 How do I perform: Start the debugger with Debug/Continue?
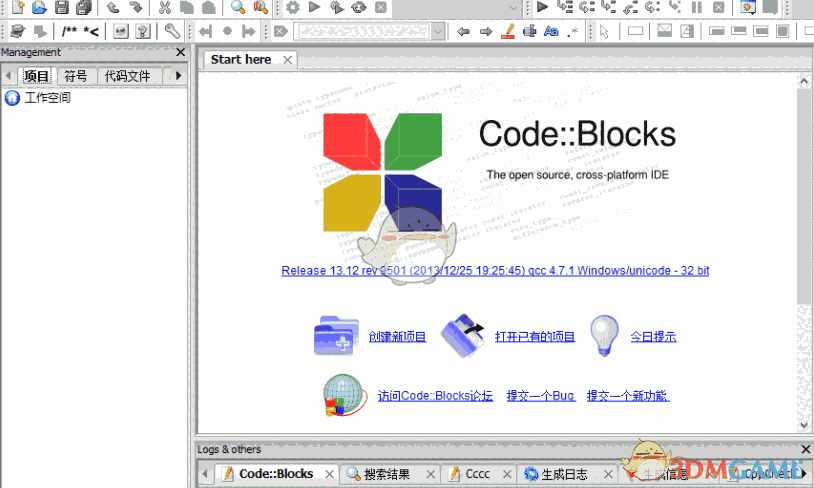point(542,7)
